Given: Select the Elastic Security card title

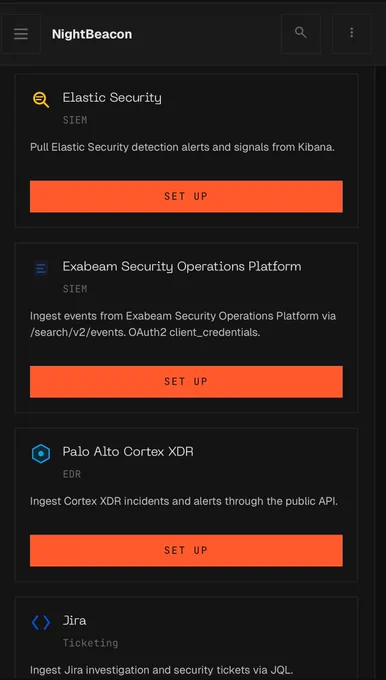Looking at the screenshot, I should click(112, 98).
